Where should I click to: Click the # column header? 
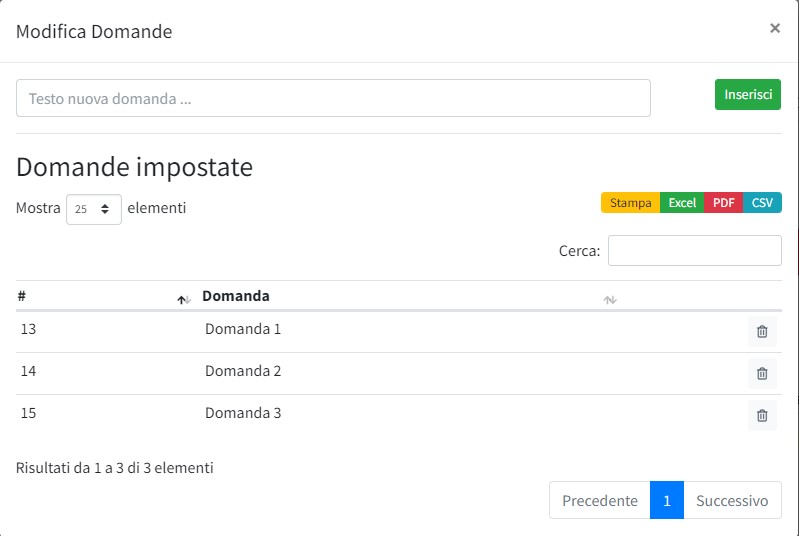[x=22, y=296]
